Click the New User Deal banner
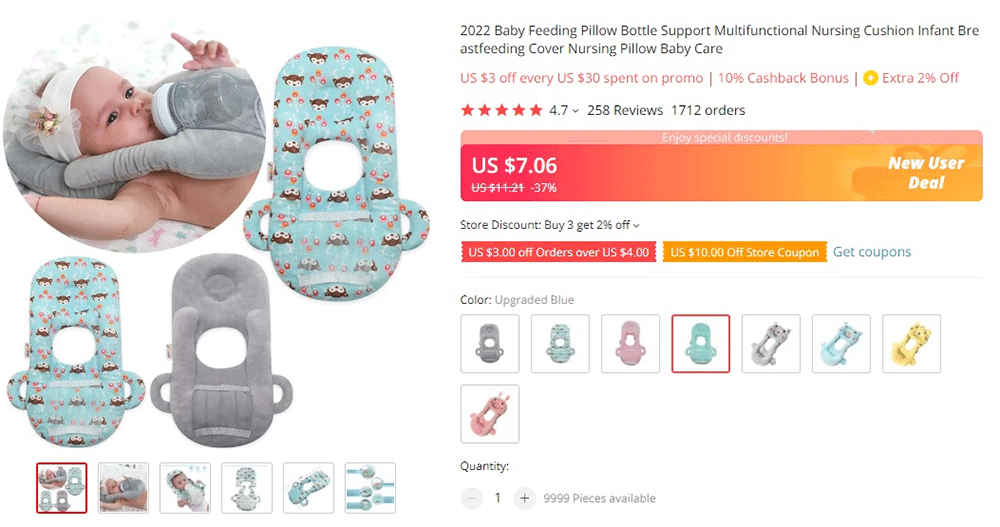The image size is (1000, 527). (925, 173)
